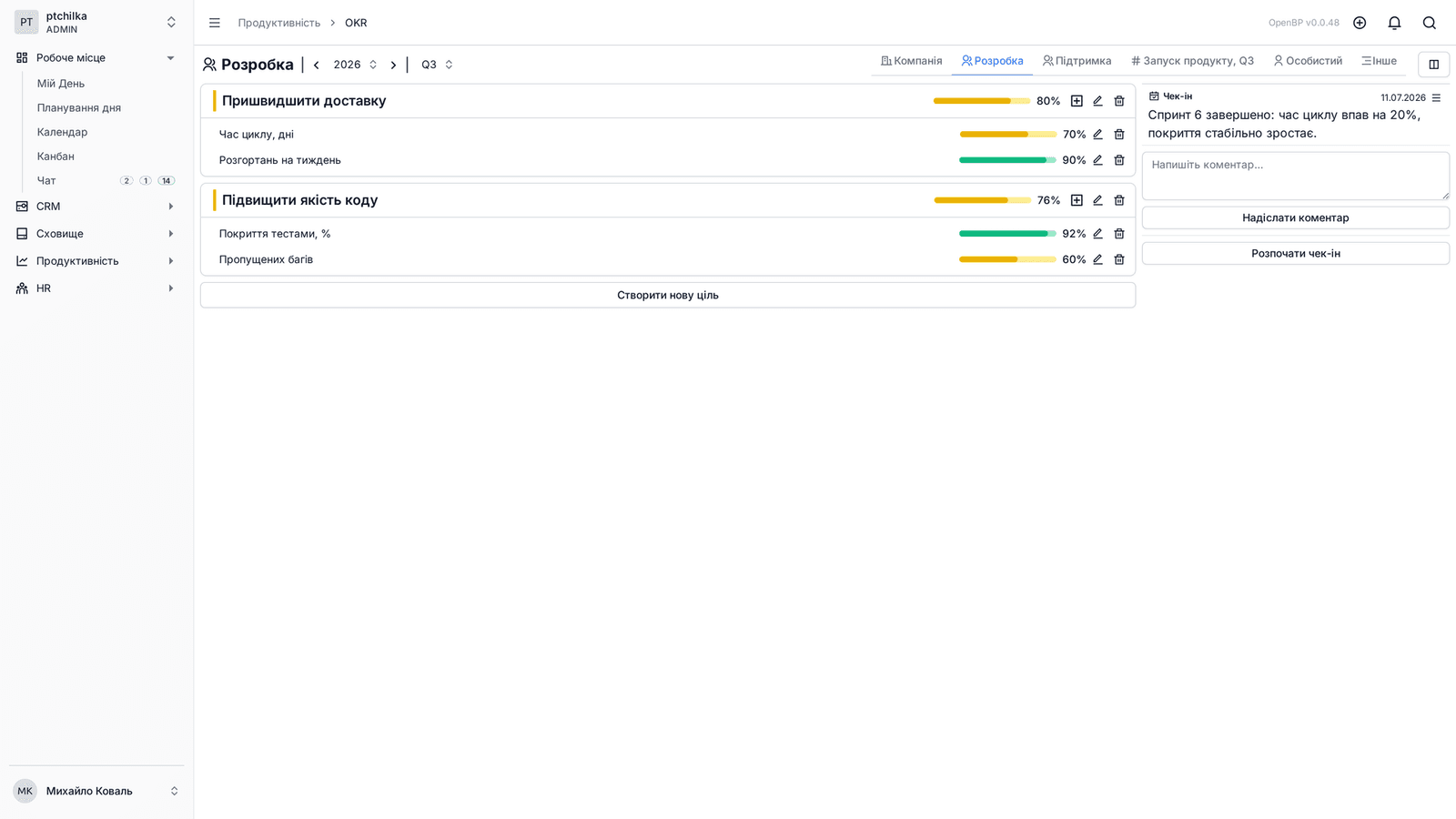Open Чат in sidebar

(x=46, y=180)
